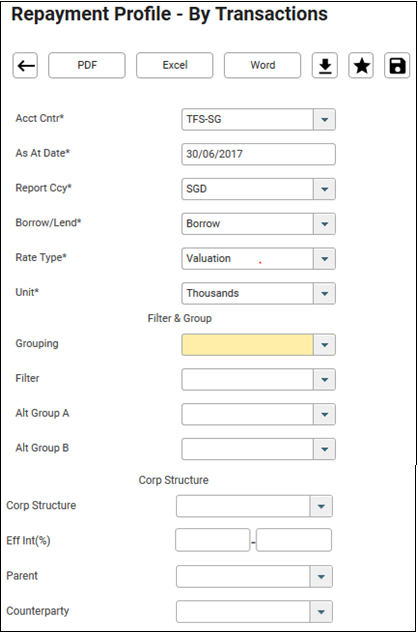Screen dimensions: 418x633
Task: Export report to Word
Action: tap(263, 65)
